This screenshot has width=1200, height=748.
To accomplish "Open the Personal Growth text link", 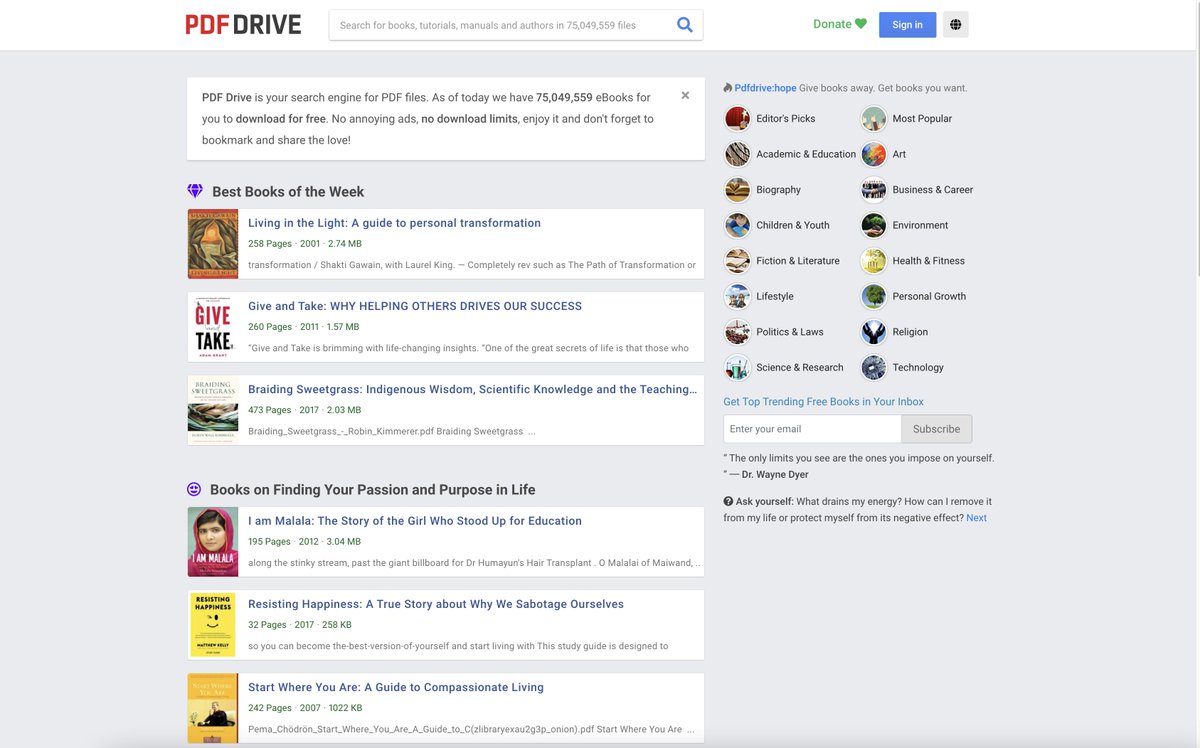I will pos(929,296).
